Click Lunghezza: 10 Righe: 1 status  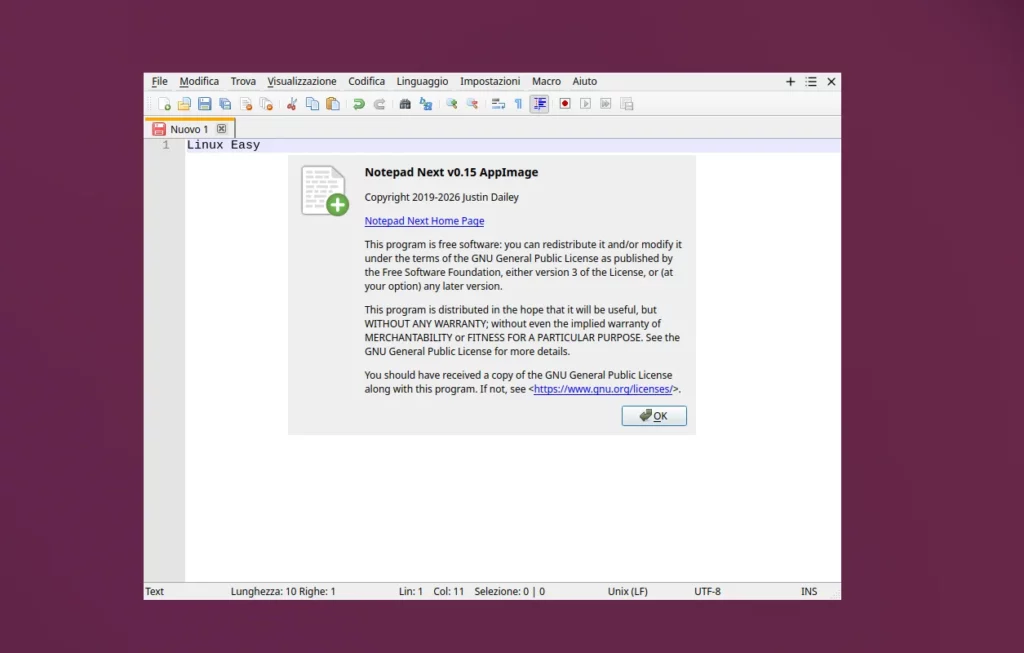[283, 592]
